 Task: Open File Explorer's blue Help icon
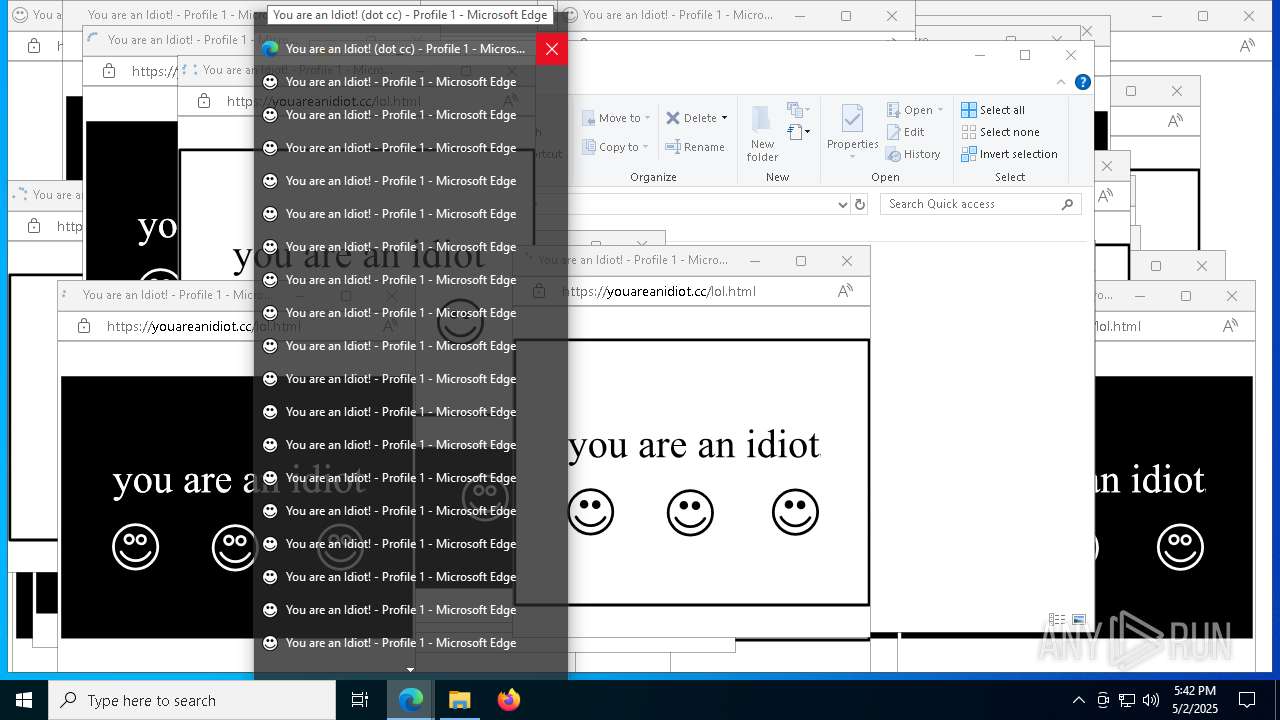(x=1082, y=82)
